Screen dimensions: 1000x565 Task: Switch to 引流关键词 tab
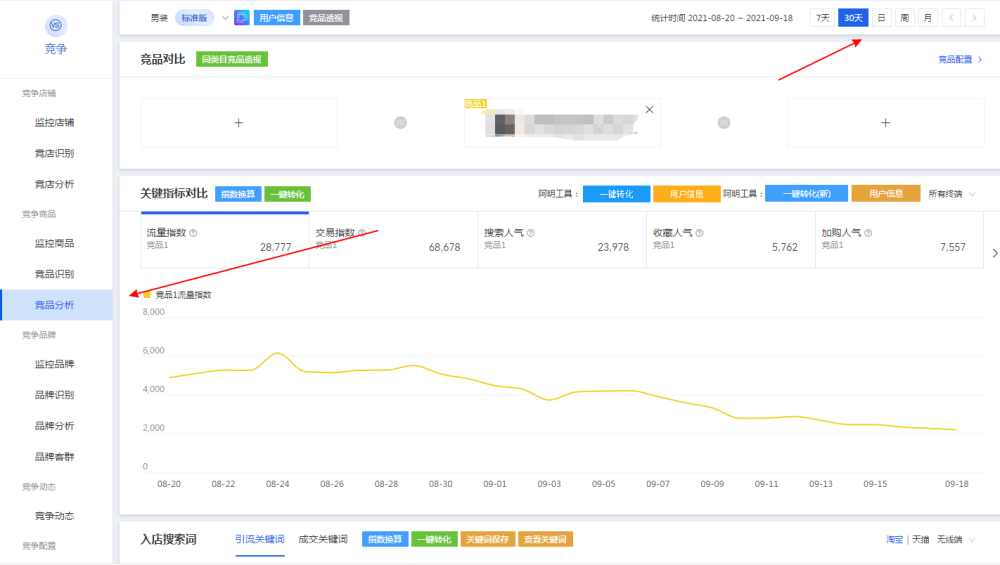click(x=260, y=539)
